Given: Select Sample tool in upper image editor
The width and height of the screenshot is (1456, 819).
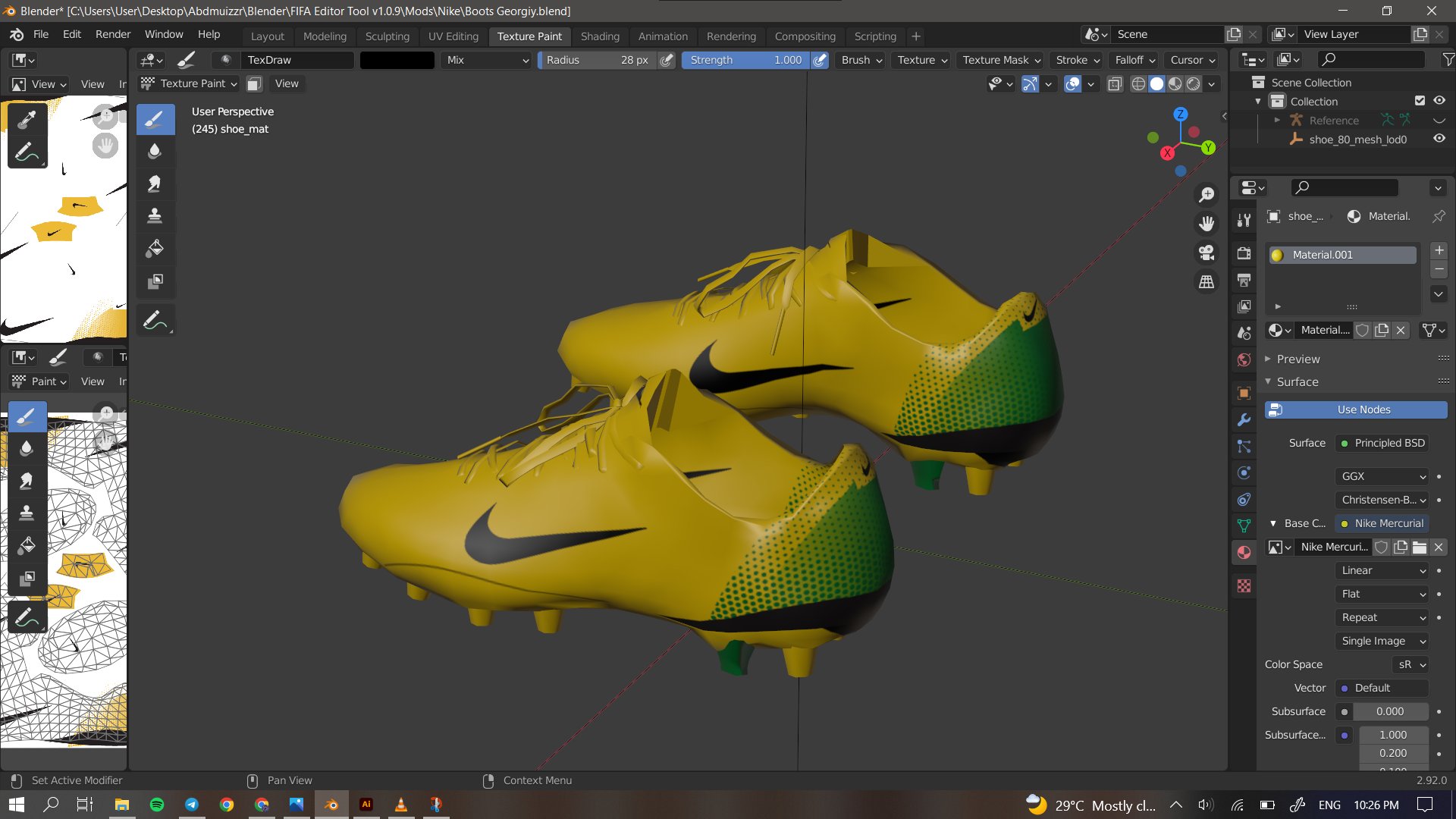Looking at the screenshot, I should click(27, 119).
